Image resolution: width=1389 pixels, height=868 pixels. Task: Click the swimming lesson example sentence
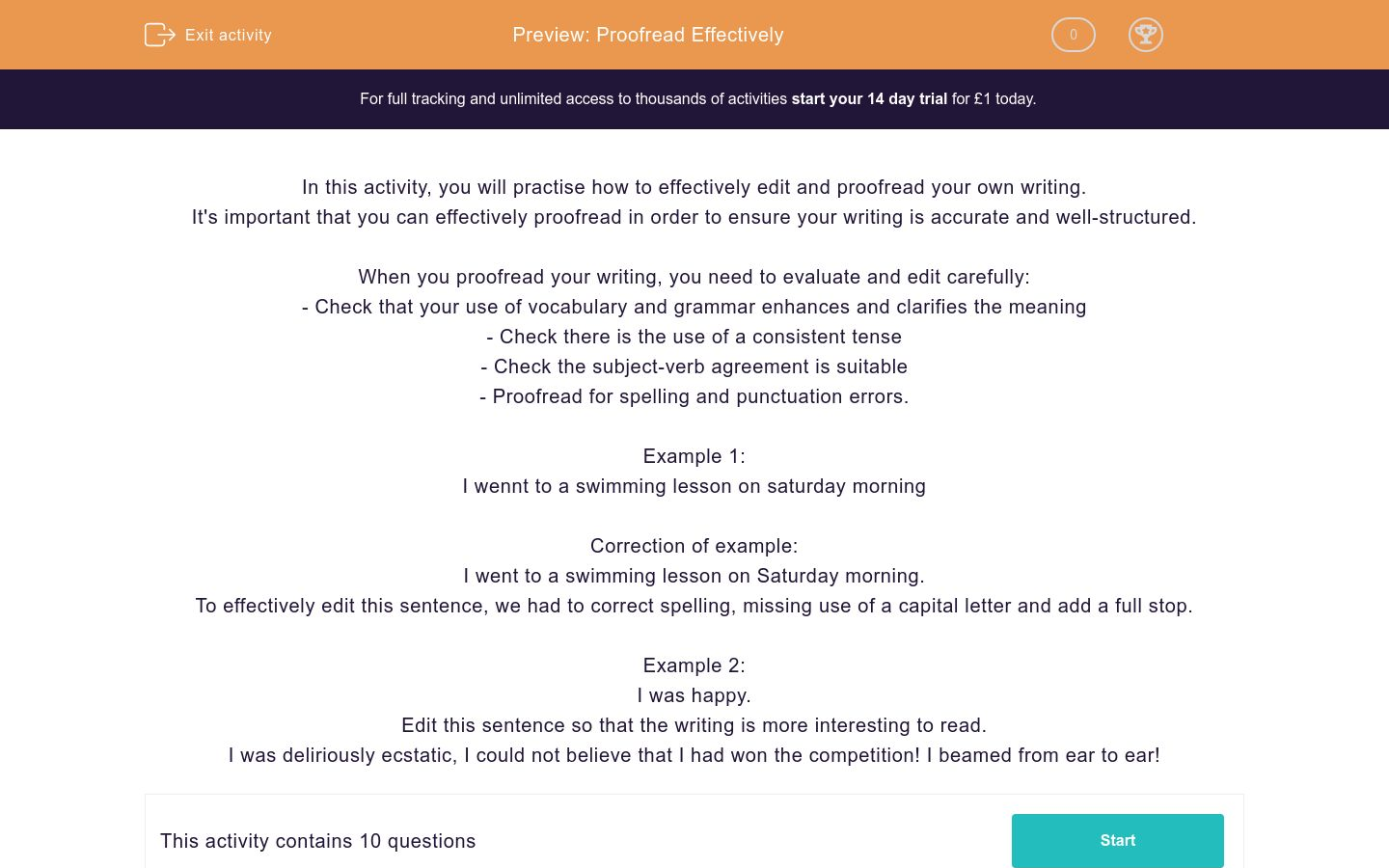(x=694, y=486)
